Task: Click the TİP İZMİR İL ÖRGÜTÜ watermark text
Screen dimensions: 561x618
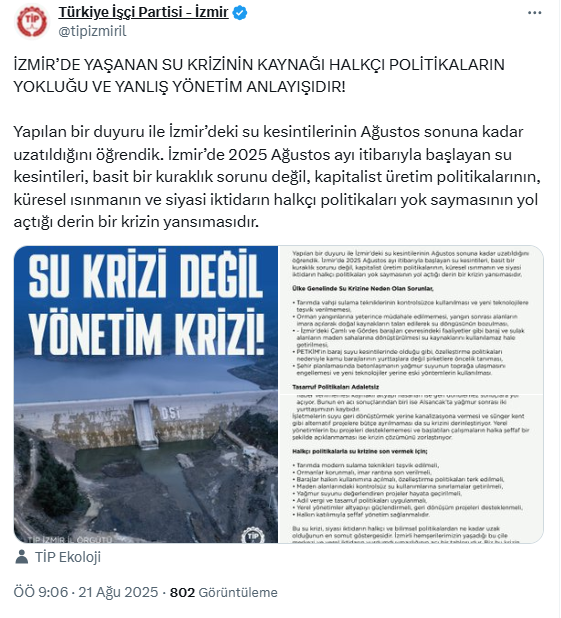Action: pyautogui.click(x=70, y=539)
